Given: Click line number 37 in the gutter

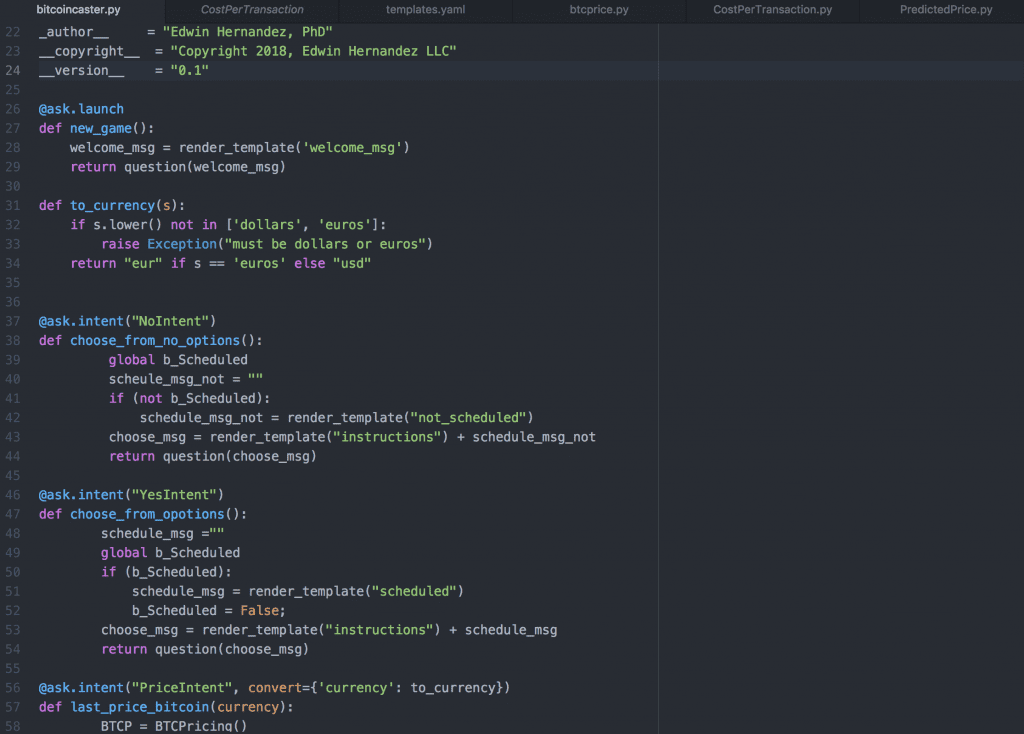Looking at the screenshot, I should 13,321.
